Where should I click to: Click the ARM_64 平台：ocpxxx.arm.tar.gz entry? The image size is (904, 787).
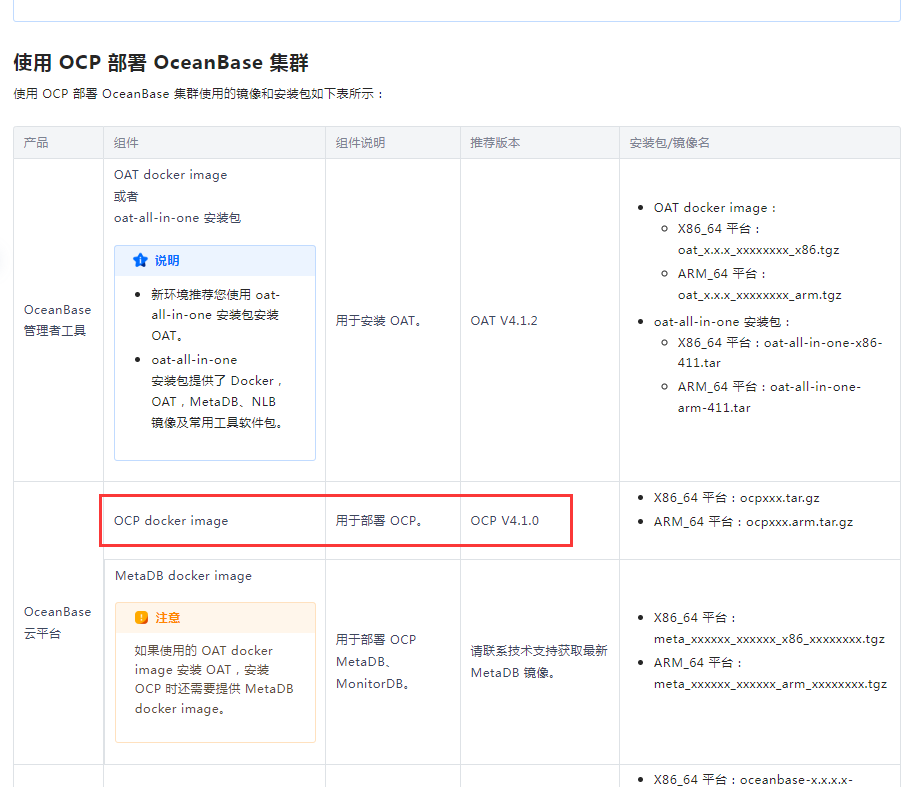(x=753, y=522)
